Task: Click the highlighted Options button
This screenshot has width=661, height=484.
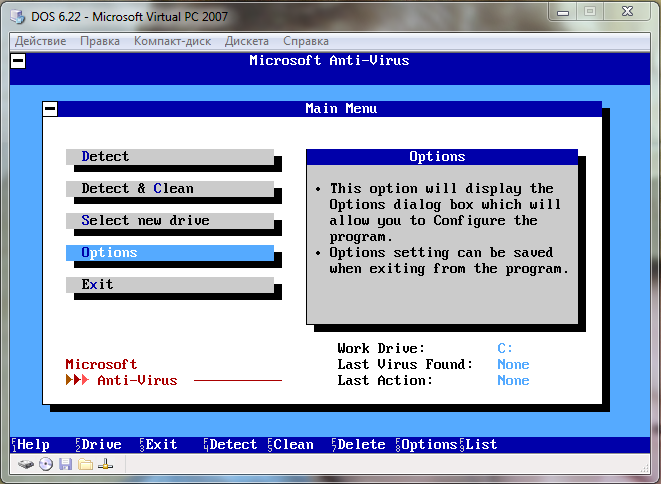Action: tap(170, 253)
